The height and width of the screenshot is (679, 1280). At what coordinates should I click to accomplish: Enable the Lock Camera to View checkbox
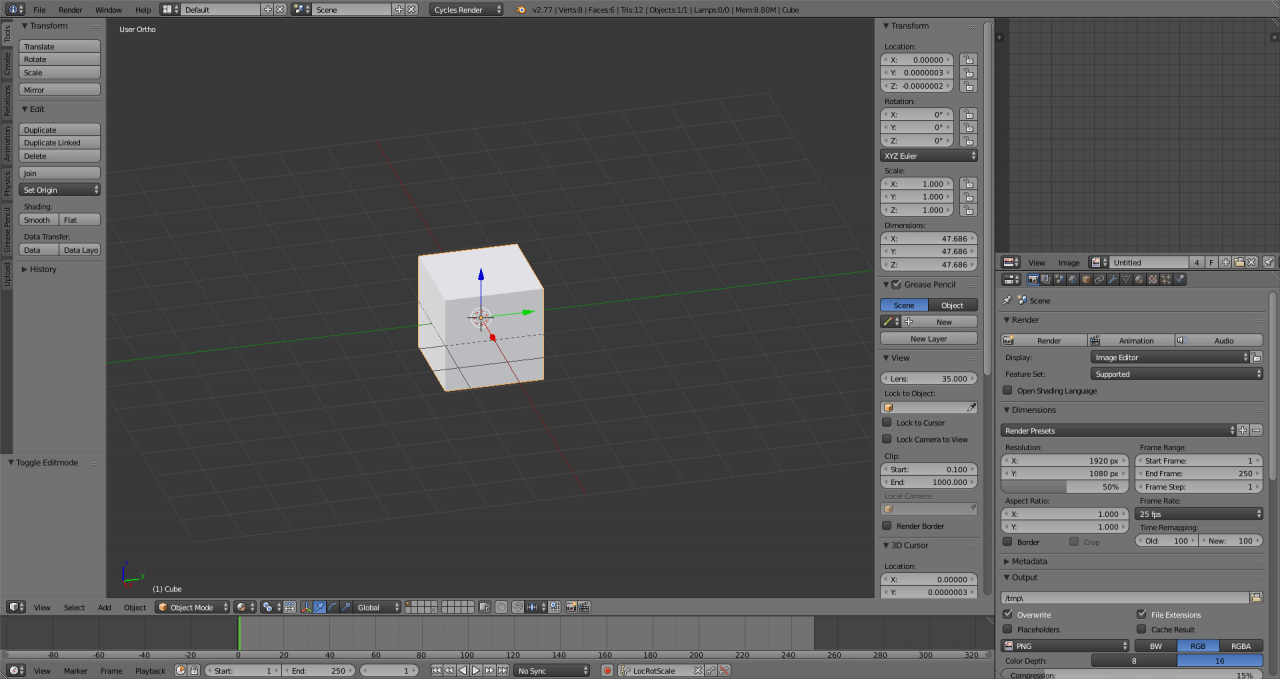(887, 439)
